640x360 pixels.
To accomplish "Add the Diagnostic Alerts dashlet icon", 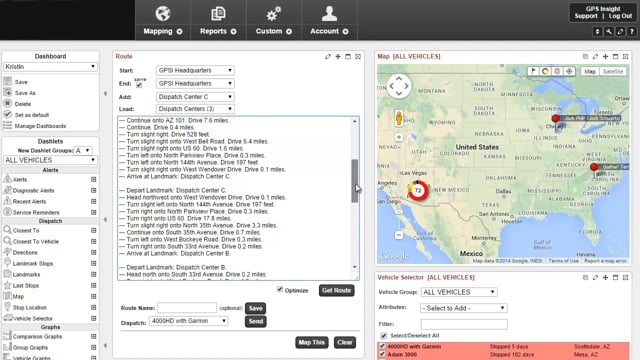I will (93, 190).
